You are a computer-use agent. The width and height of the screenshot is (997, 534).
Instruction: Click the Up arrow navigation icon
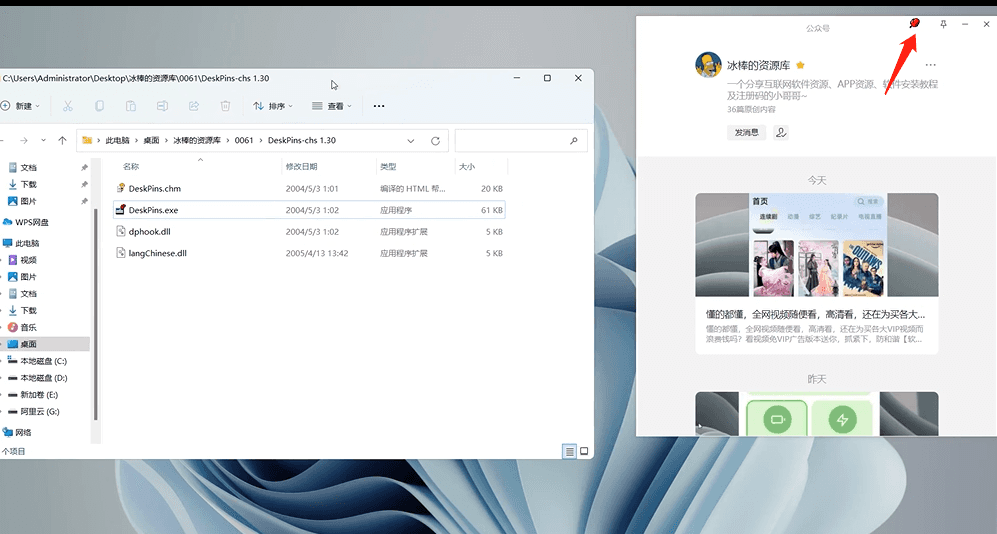[x=62, y=141]
